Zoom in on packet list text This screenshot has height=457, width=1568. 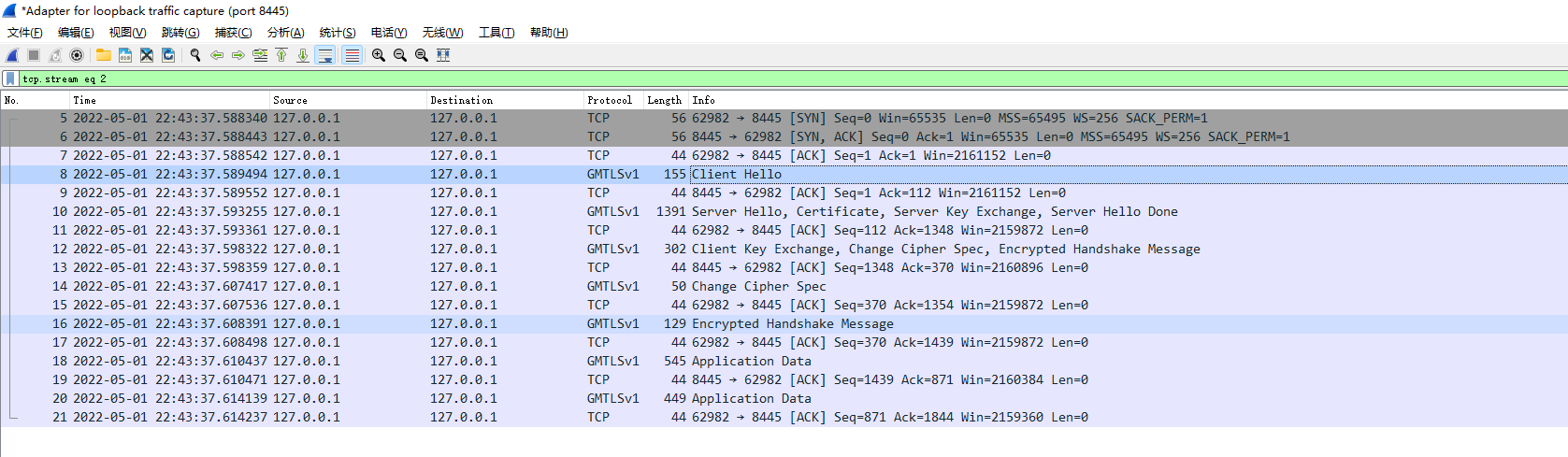pos(379,55)
